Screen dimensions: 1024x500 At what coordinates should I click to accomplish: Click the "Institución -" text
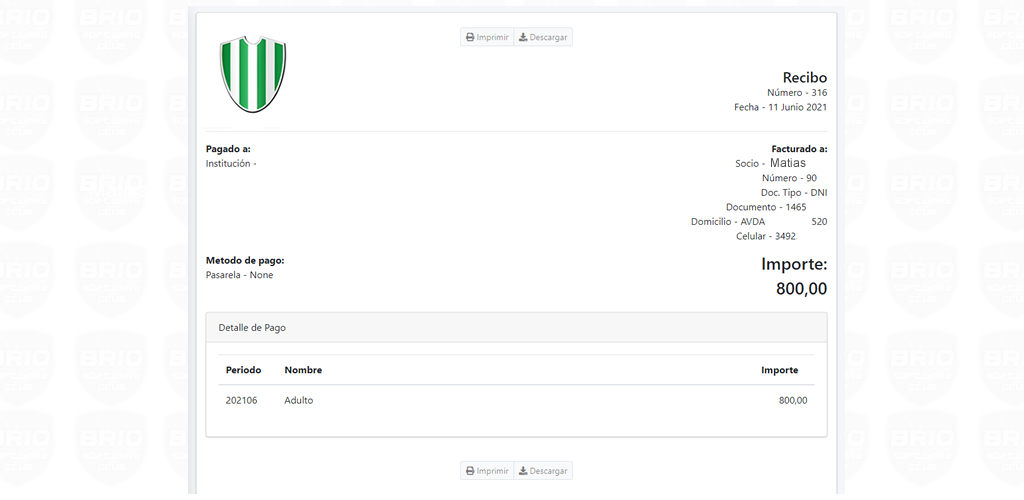(x=231, y=164)
